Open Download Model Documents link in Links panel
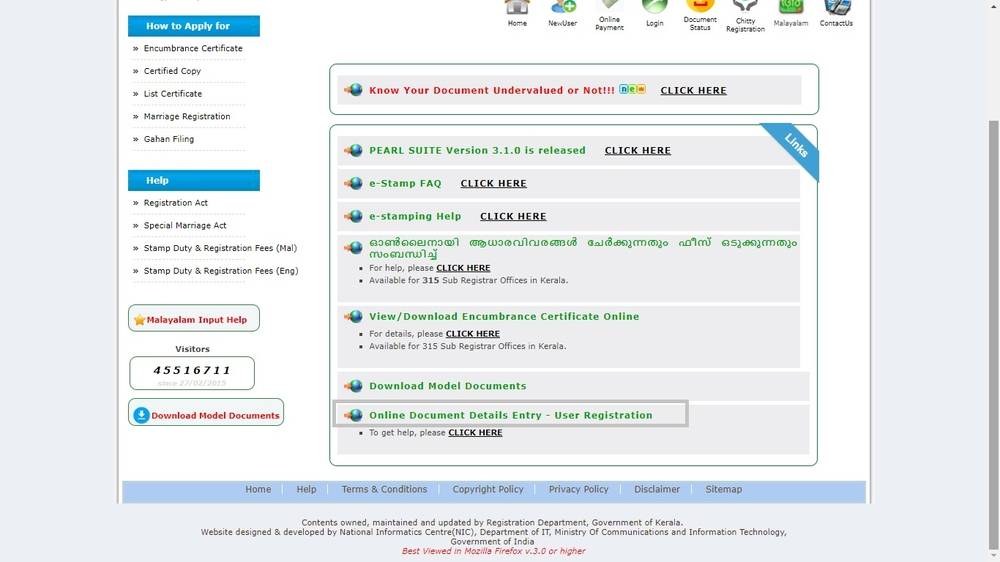The image size is (1000, 562). click(448, 386)
